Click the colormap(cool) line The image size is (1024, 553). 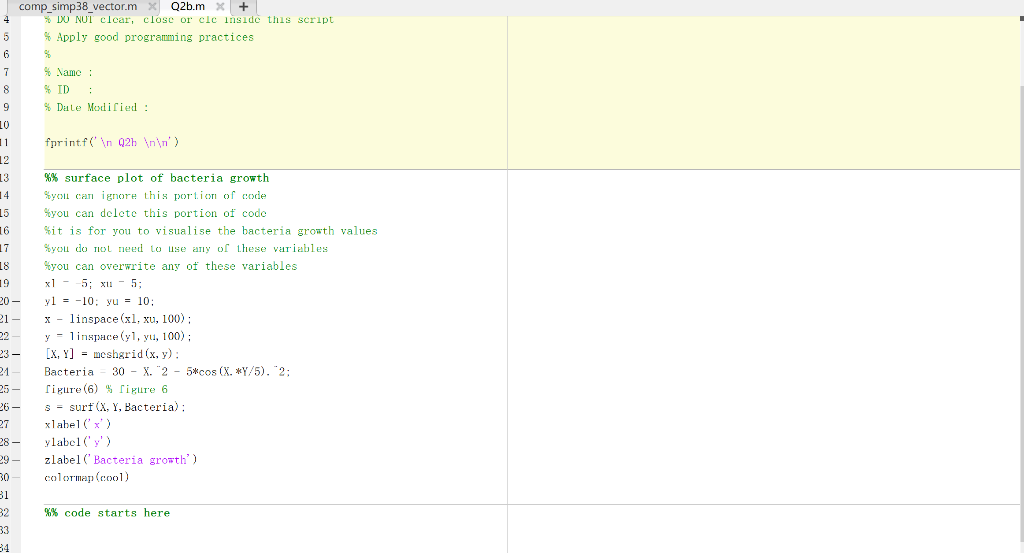click(87, 478)
